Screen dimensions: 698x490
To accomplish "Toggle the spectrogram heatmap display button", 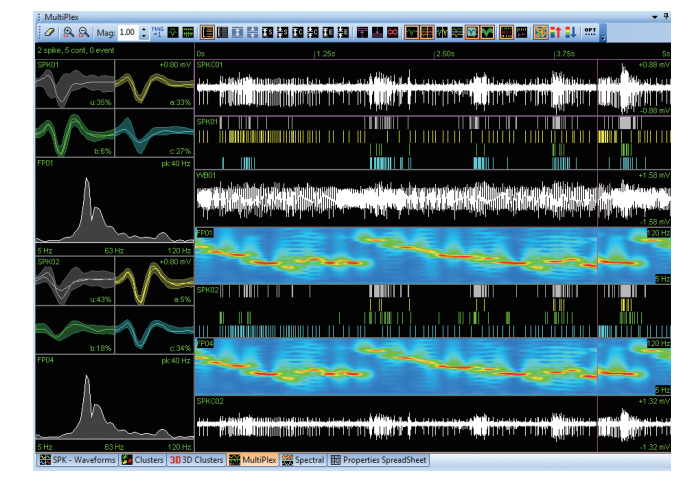I will (x=540, y=32).
